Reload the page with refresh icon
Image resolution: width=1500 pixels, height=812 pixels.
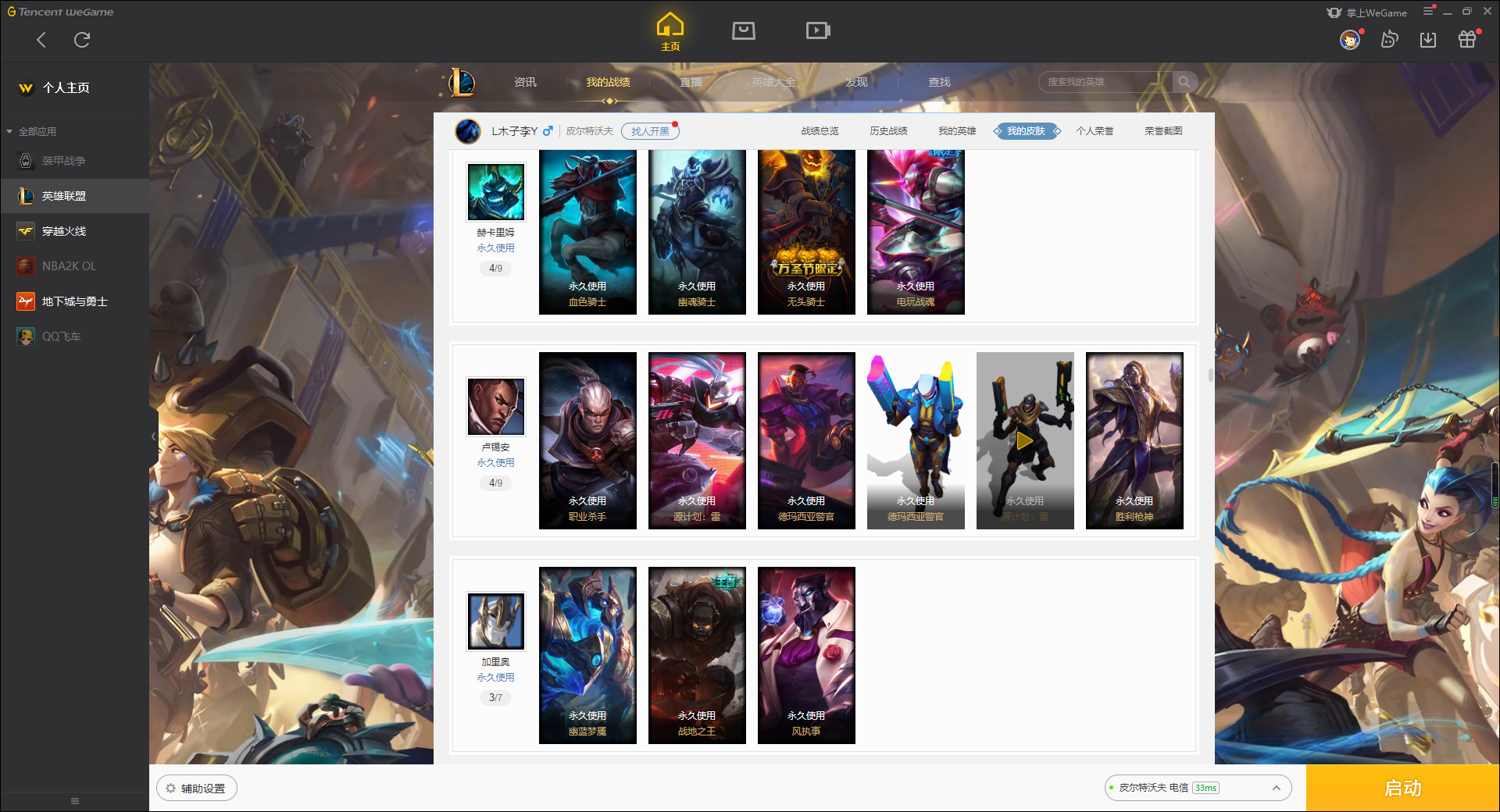82,40
